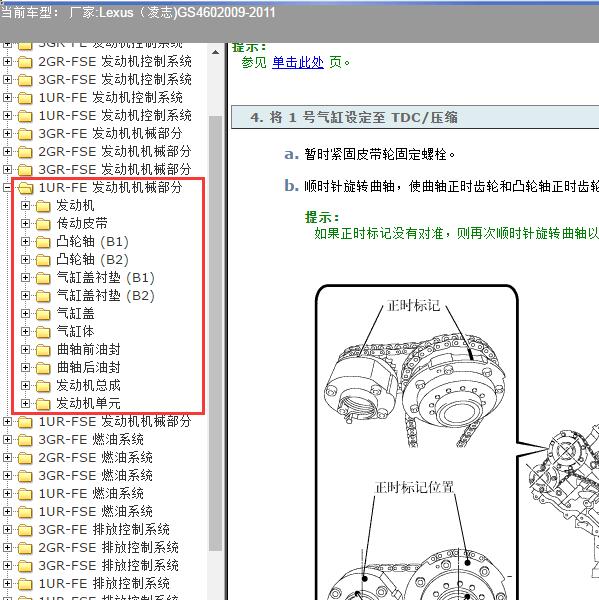Select the 发动机单元 tree item

(x=88, y=403)
